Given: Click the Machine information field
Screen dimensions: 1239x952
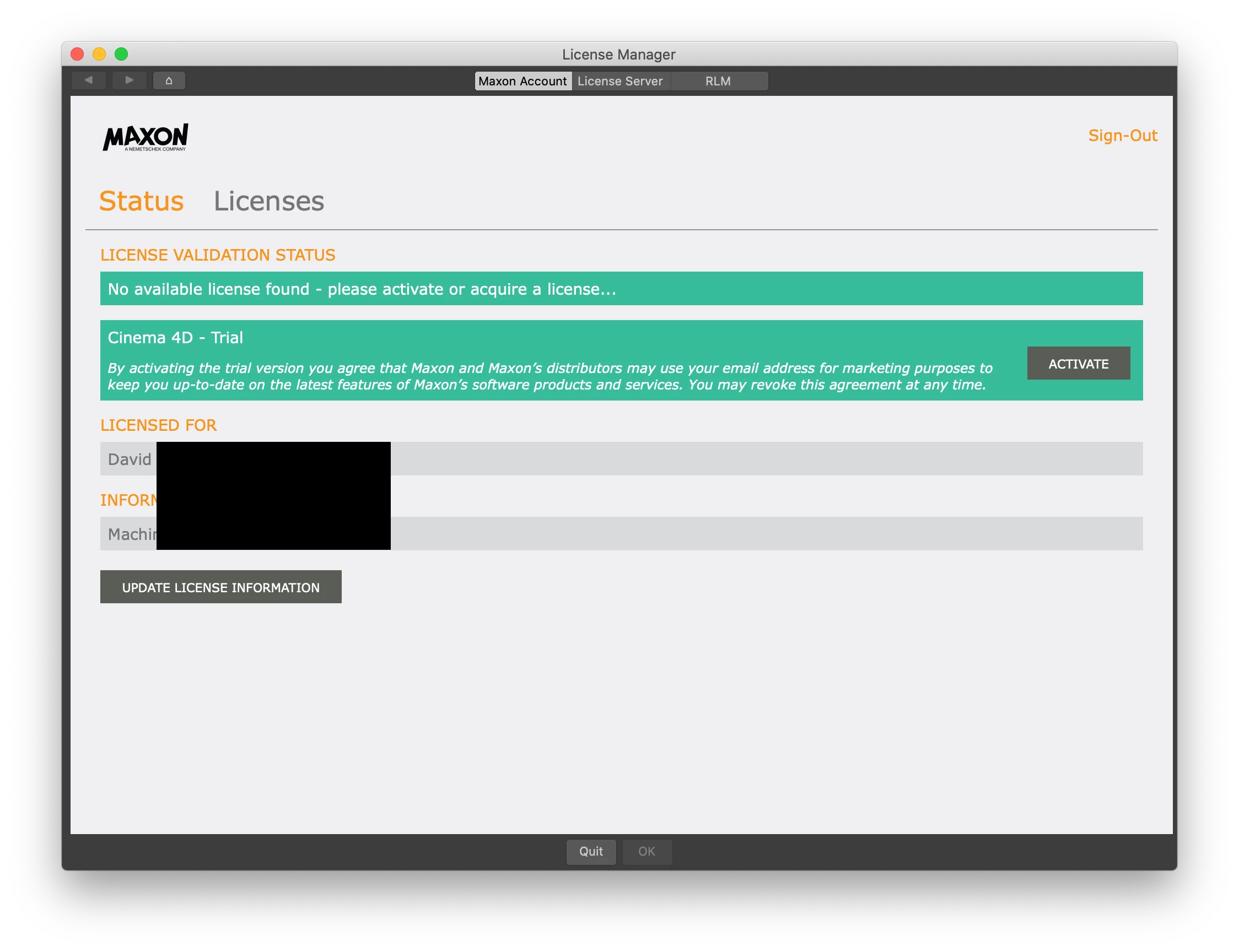Looking at the screenshot, I should (x=765, y=534).
